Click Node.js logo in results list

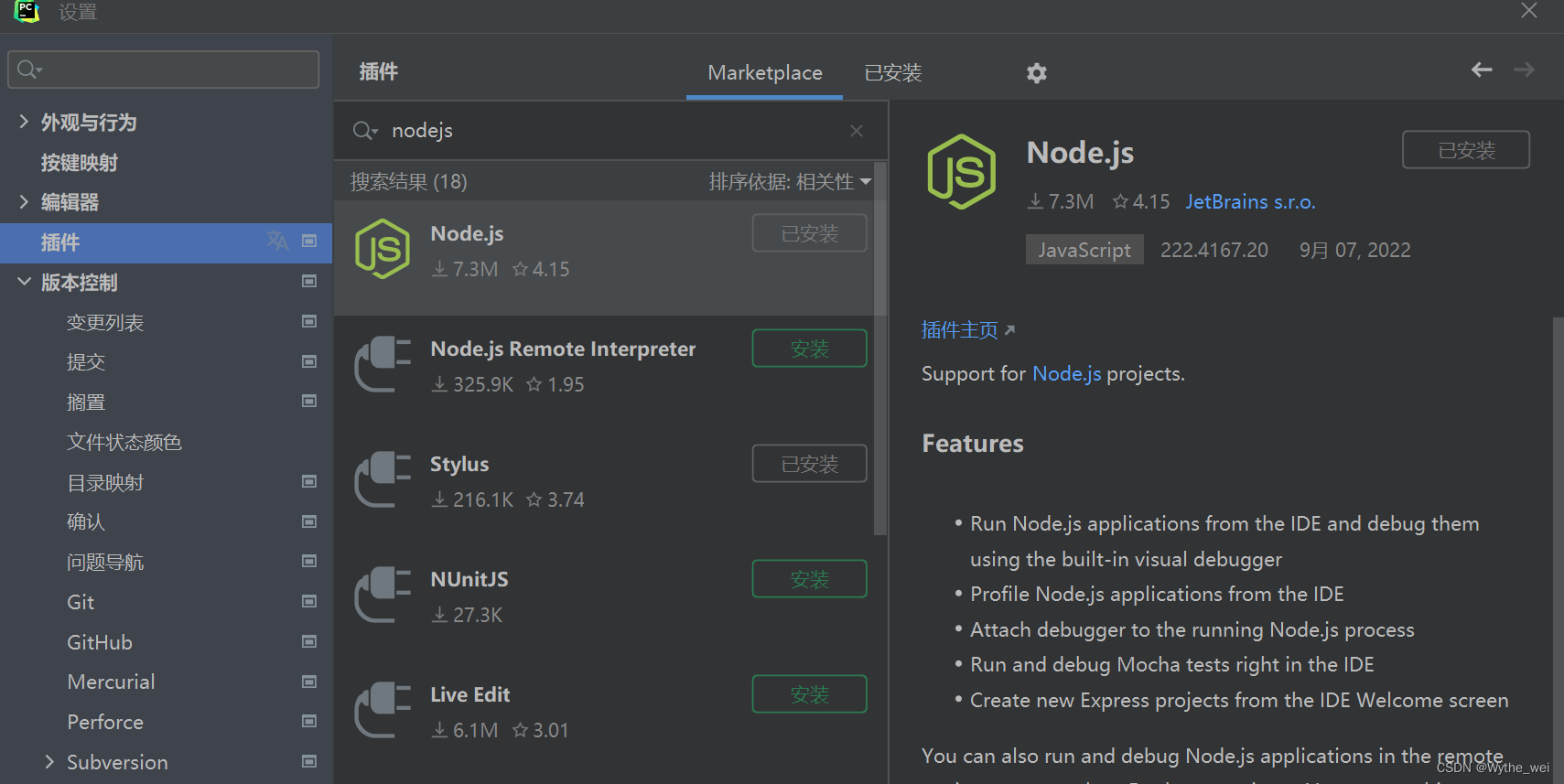(x=383, y=249)
